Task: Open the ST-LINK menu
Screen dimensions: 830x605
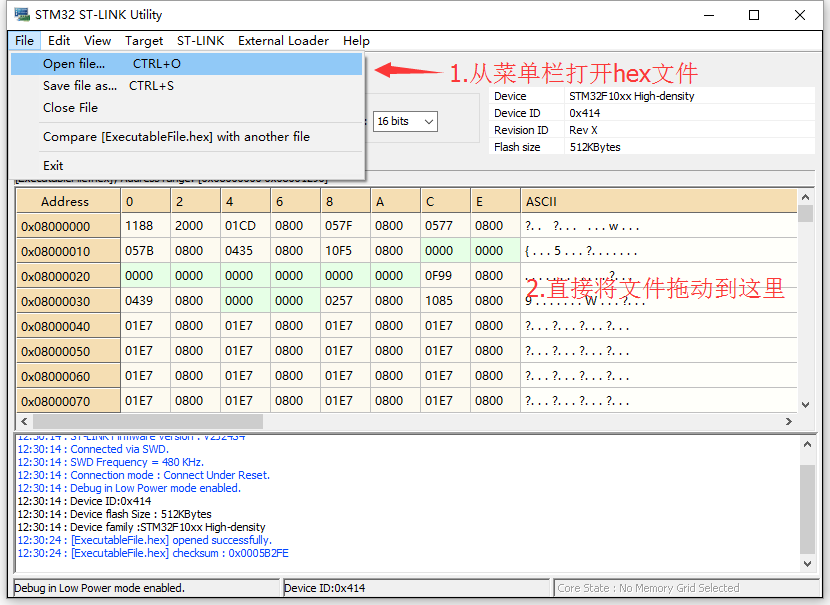Action: tap(201, 41)
